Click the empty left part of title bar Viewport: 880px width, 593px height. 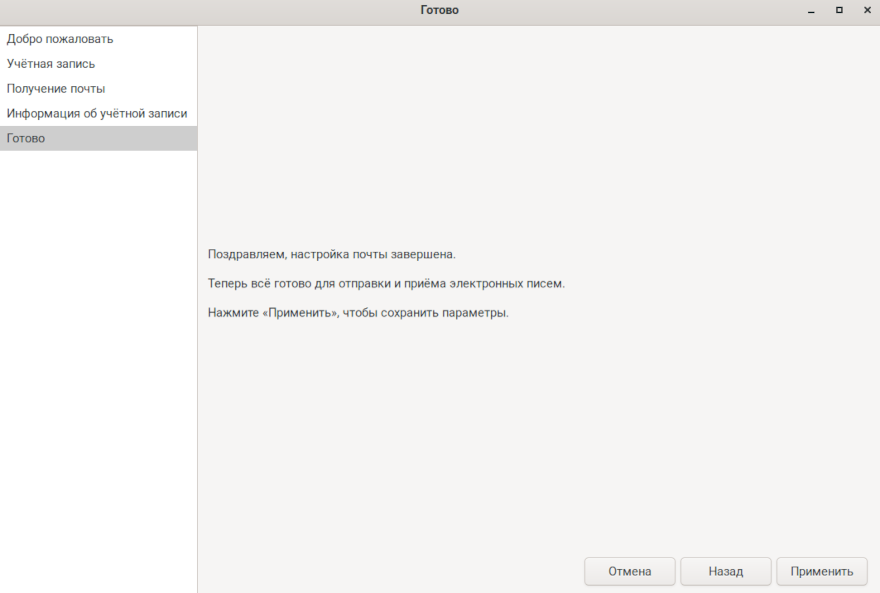coord(150,10)
